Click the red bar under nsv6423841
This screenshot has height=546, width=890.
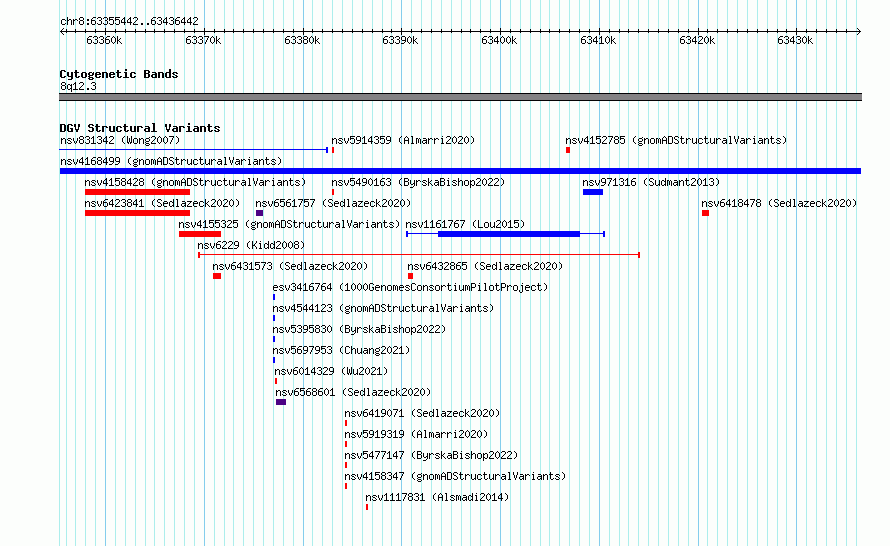pyautogui.click(x=137, y=213)
